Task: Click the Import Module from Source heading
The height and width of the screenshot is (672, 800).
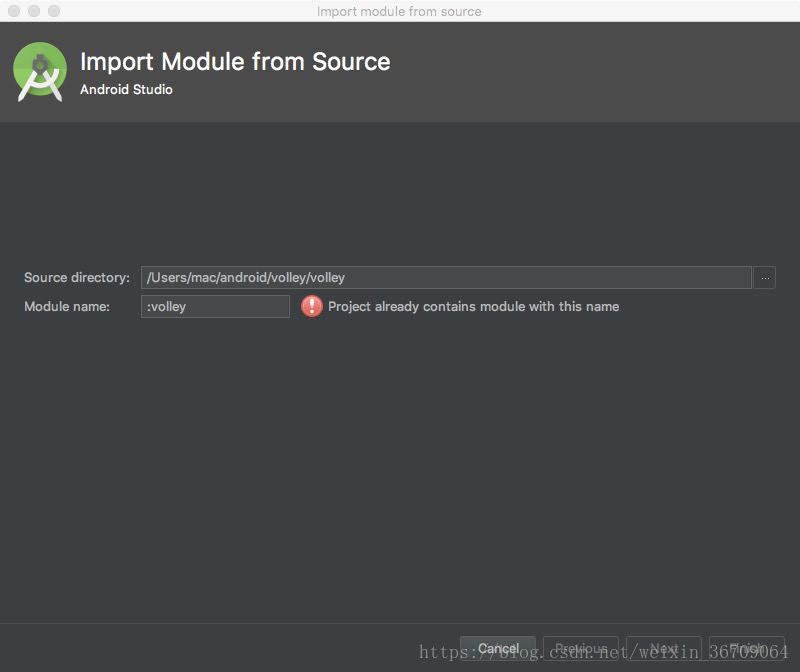Action: coord(235,62)
